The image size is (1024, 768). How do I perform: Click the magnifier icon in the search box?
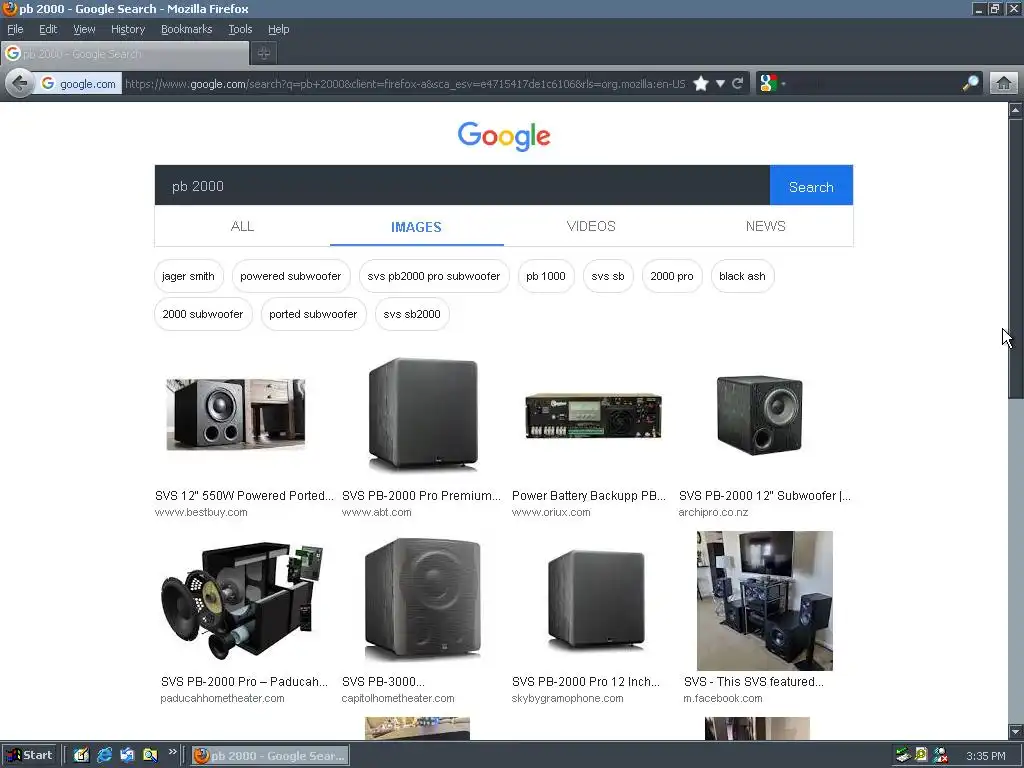(x=970, y=83)
